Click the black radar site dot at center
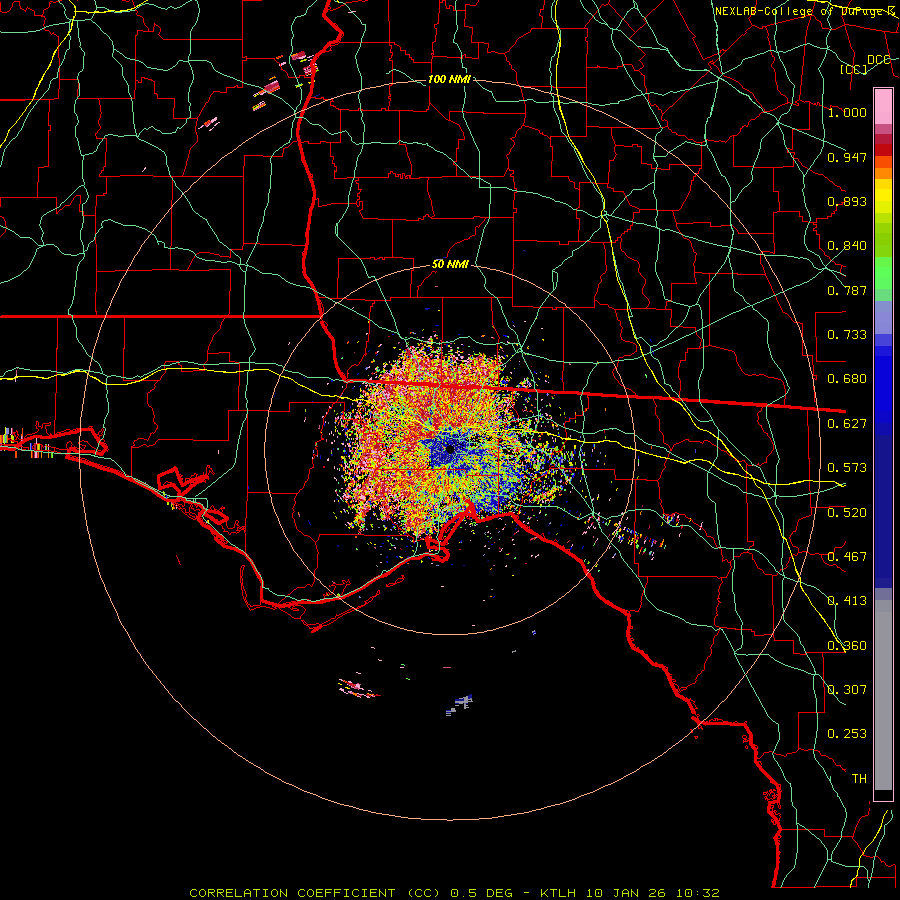This screenshot has width=900, height=900. tap(450, 449)
